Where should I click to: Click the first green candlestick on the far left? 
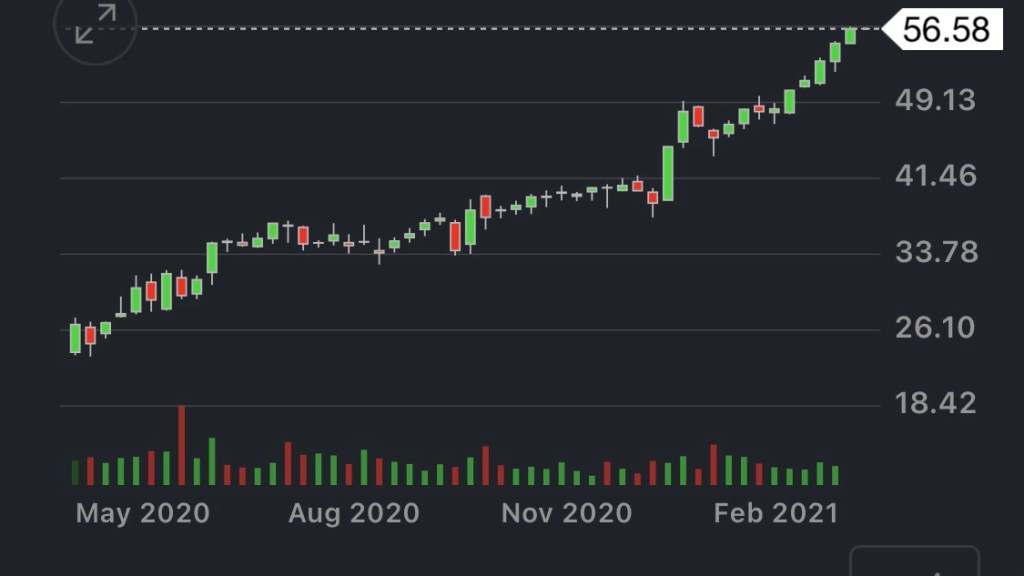75,338
